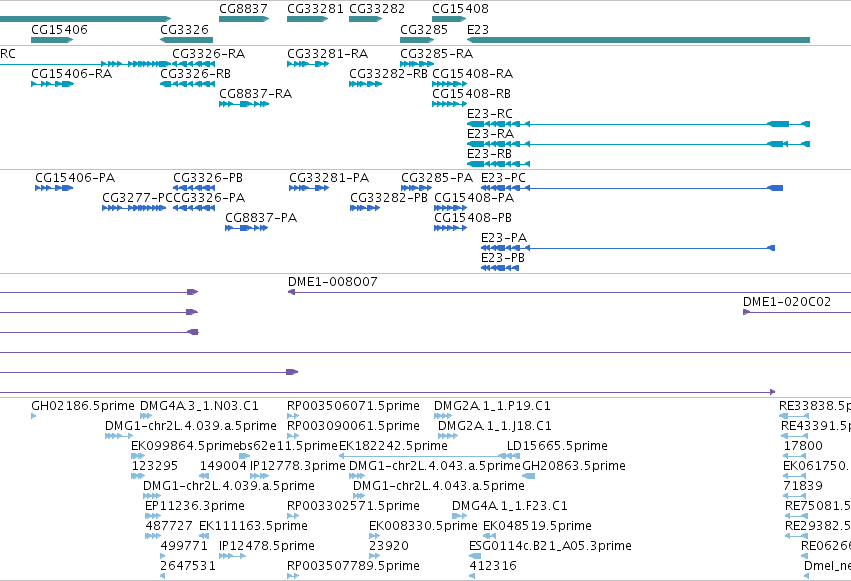Screen dimensions: 851x581
Task: Select protein E23-PB label
Action: 503,258
